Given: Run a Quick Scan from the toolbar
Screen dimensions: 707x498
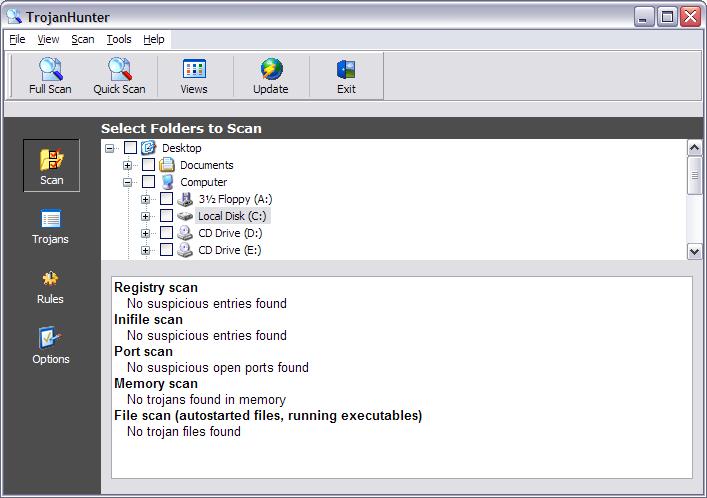Looking at the screenshot, I should [119, 76].
